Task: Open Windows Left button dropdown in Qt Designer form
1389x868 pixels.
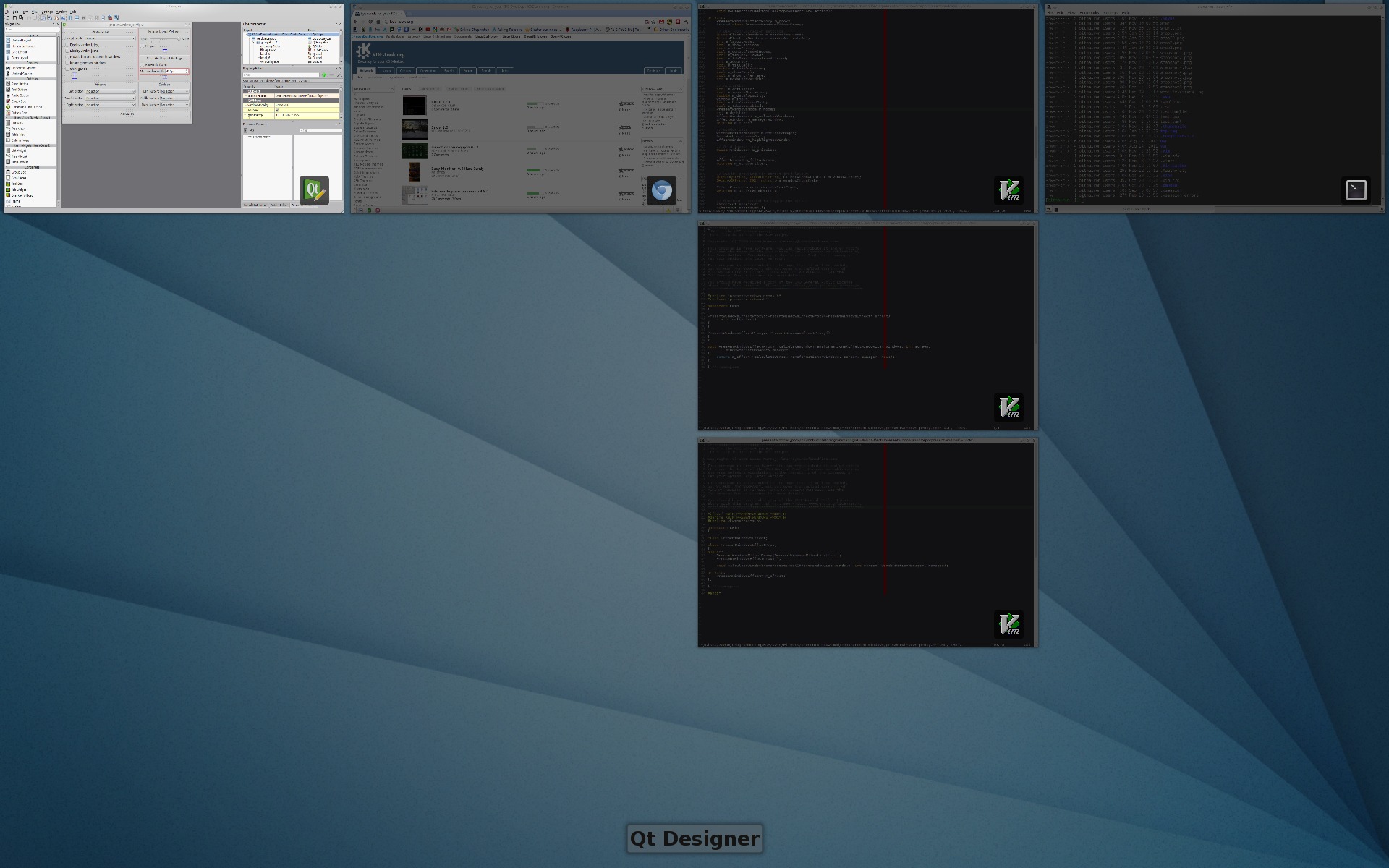Action: tap(111, 91)
